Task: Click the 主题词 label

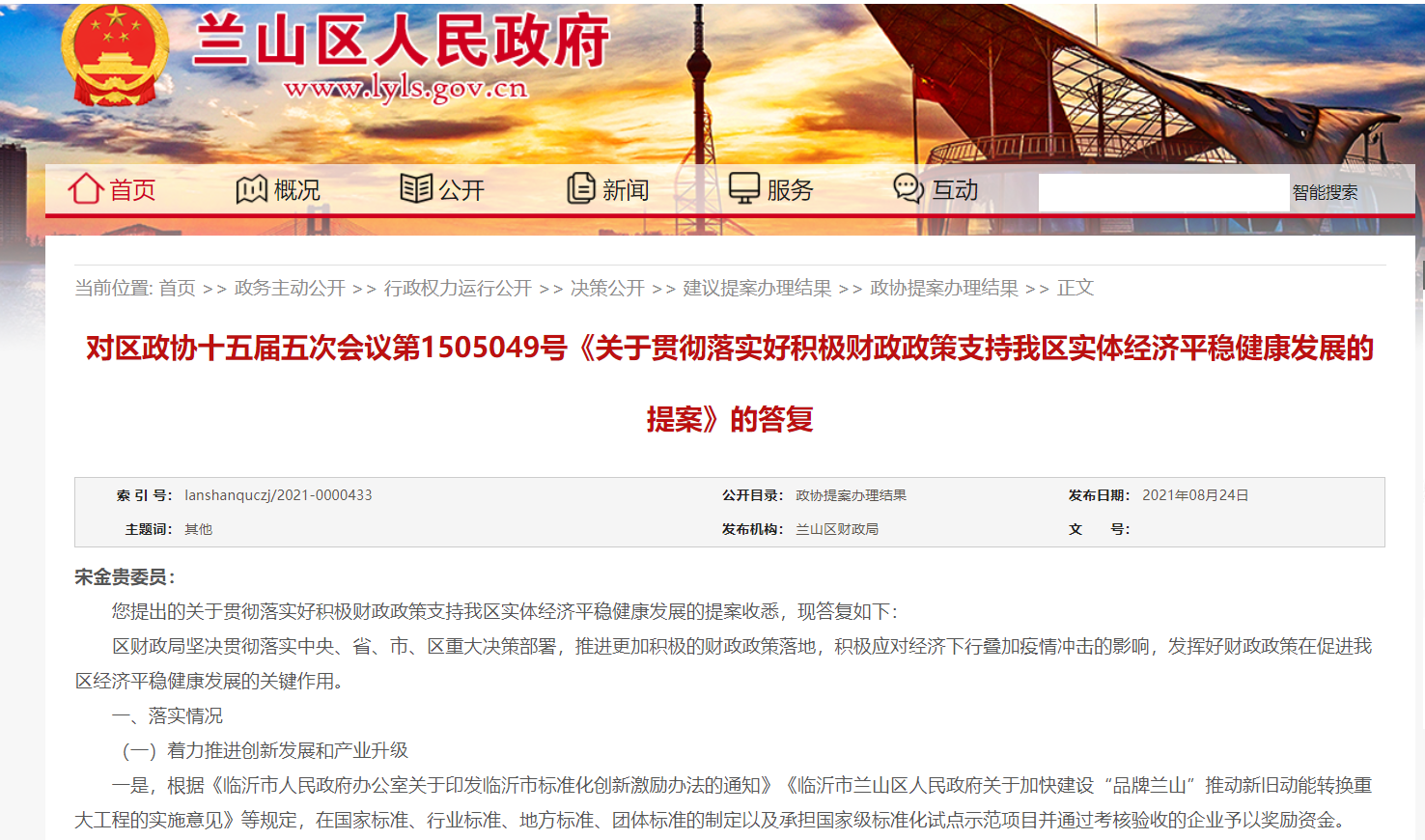Action: tap(148, 529)
